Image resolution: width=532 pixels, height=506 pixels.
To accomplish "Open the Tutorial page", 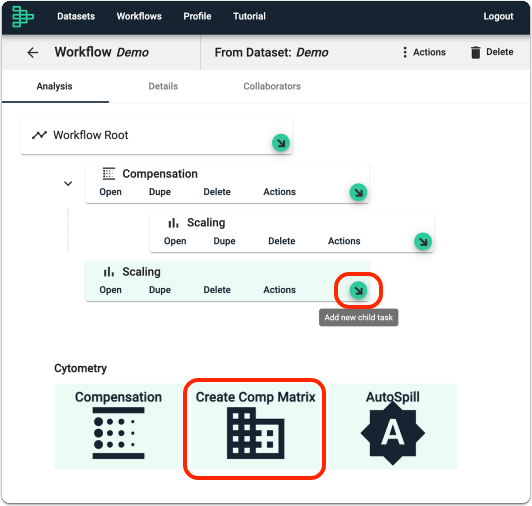I will tap(249, 16).
